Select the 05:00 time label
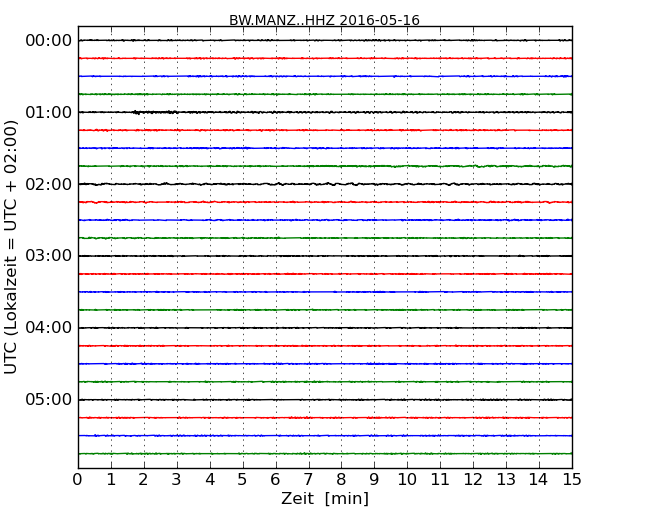Viewport: 650px width, 520px height. (49, 399)
